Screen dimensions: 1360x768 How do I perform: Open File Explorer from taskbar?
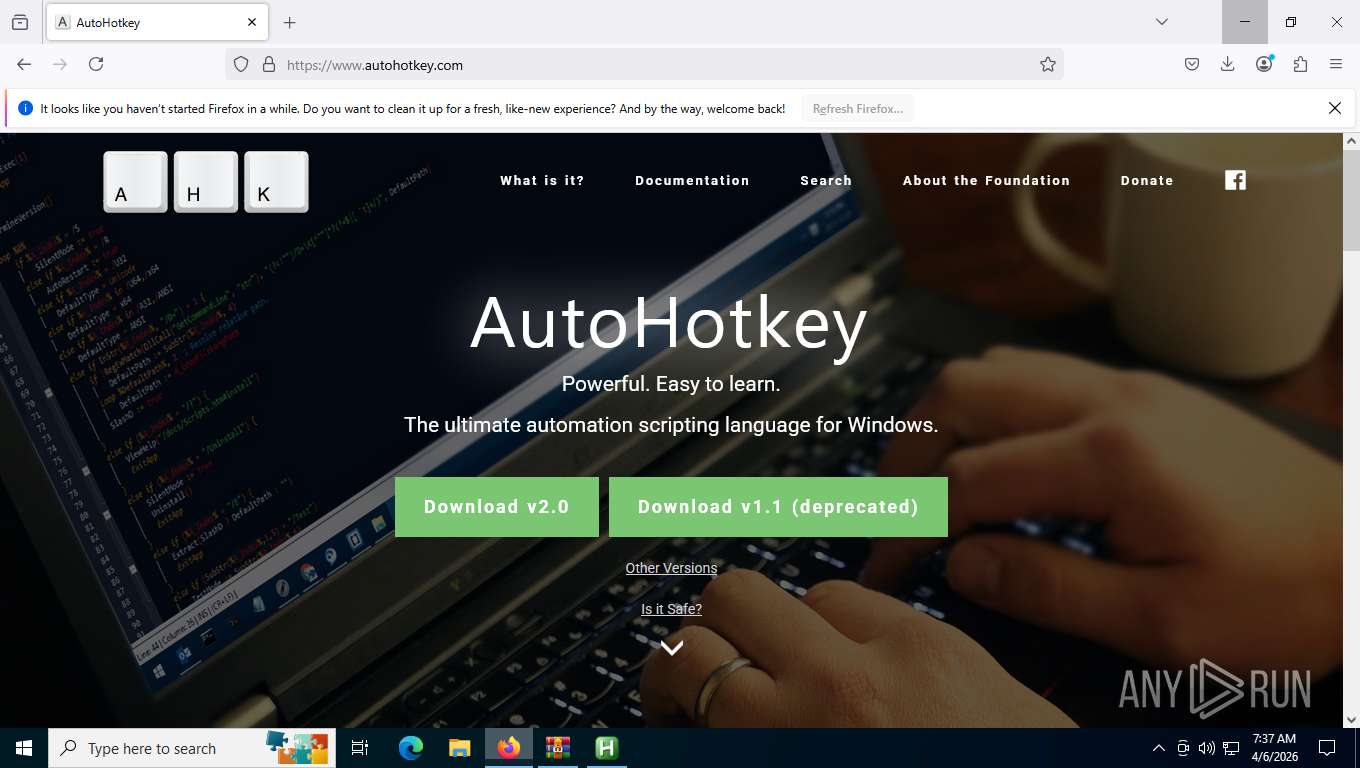459,748
